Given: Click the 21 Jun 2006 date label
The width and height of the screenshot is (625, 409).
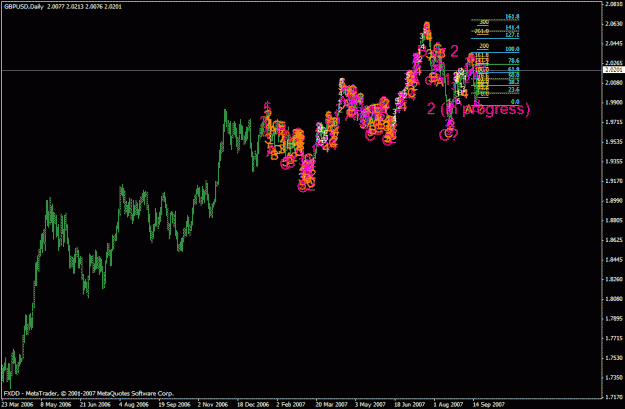Looking at the screenshot, I should point(95,404).
